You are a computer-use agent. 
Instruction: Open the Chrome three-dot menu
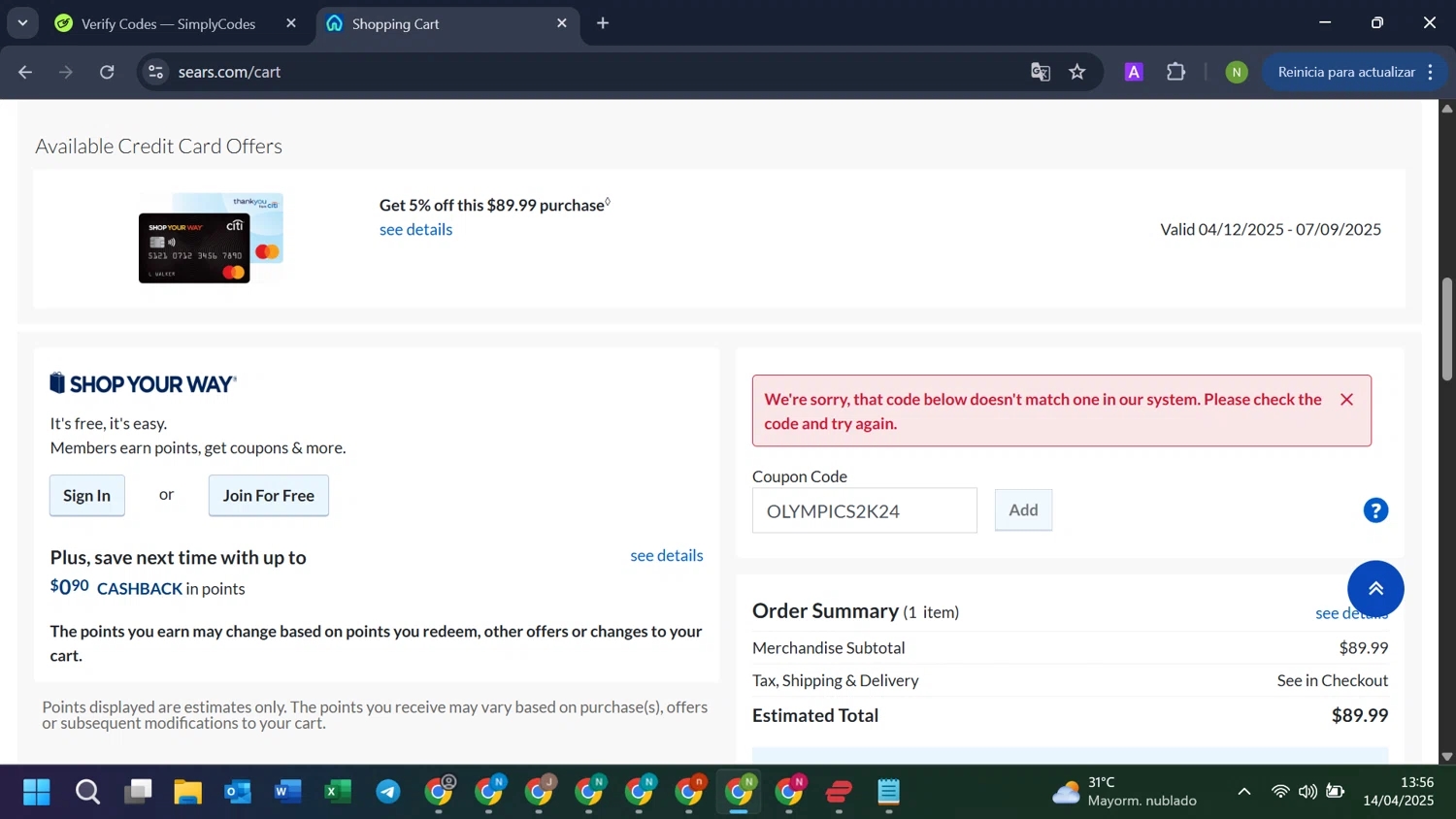click(1431, 72)
